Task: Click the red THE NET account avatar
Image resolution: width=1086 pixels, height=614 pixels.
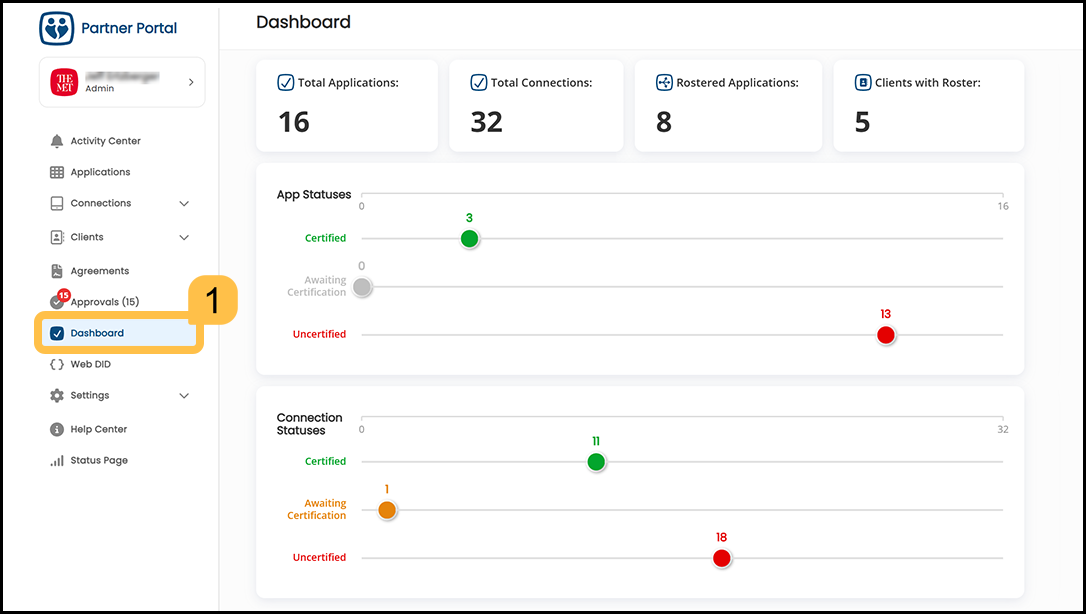Action: pos(64,82)
